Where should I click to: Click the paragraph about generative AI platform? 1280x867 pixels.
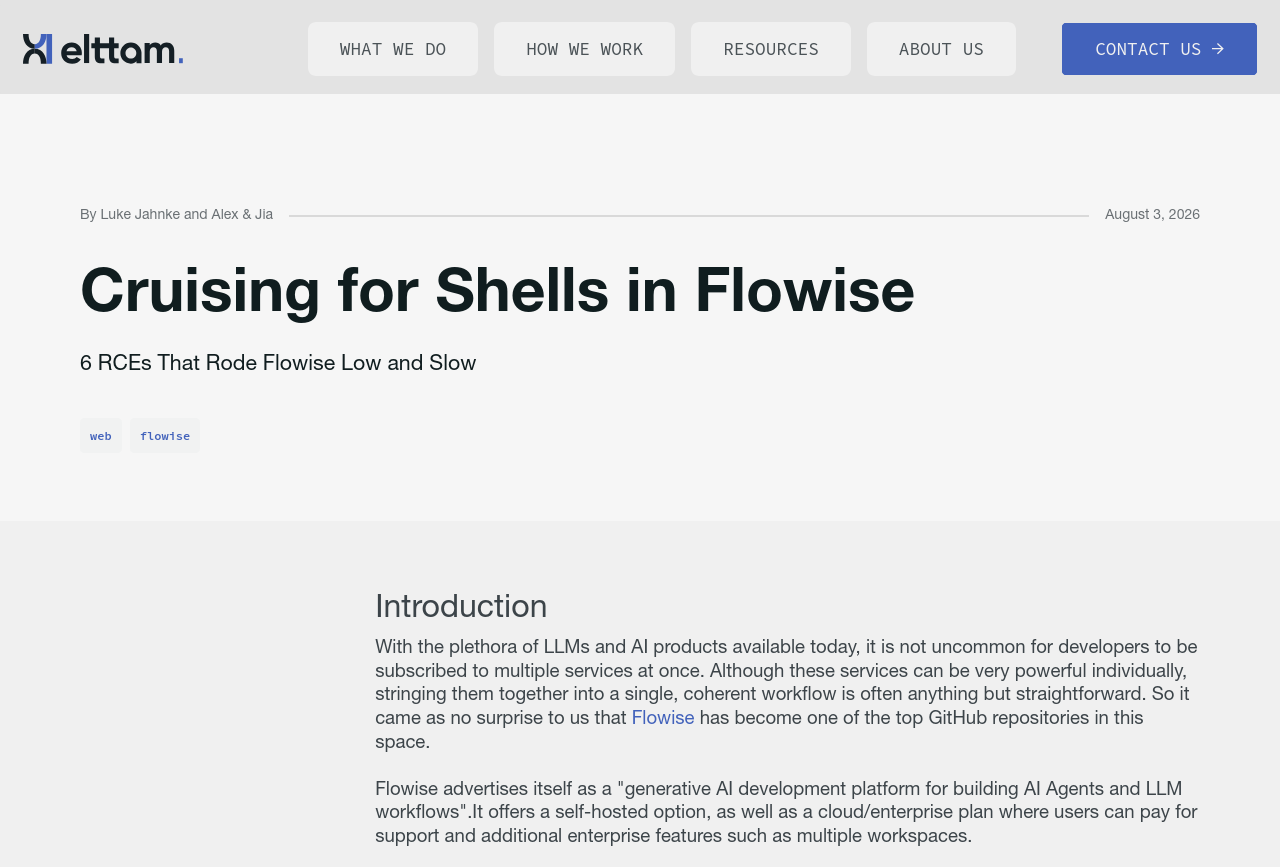(787, 811)
